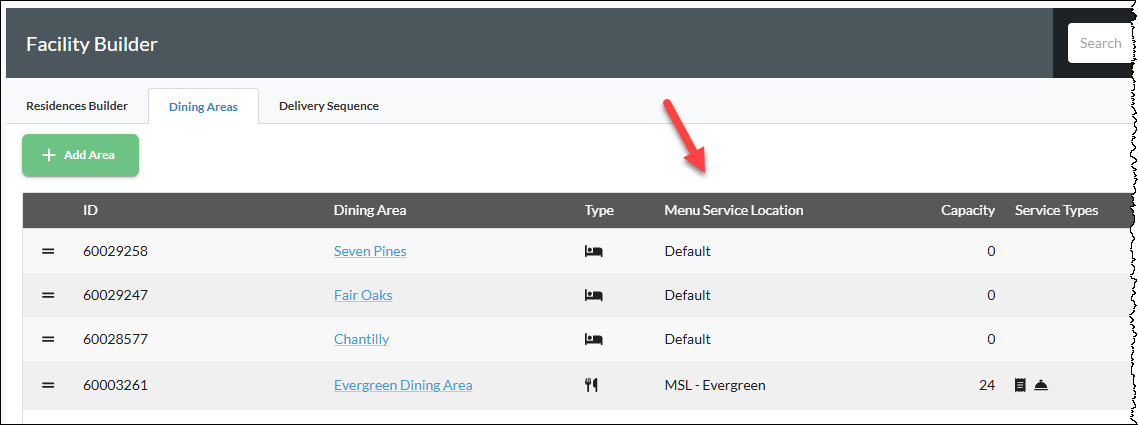The width and height of the screenshot is (1138, 425).
Task: Click the MSL - Evergreen location cell
Action: tap(715, 385)
